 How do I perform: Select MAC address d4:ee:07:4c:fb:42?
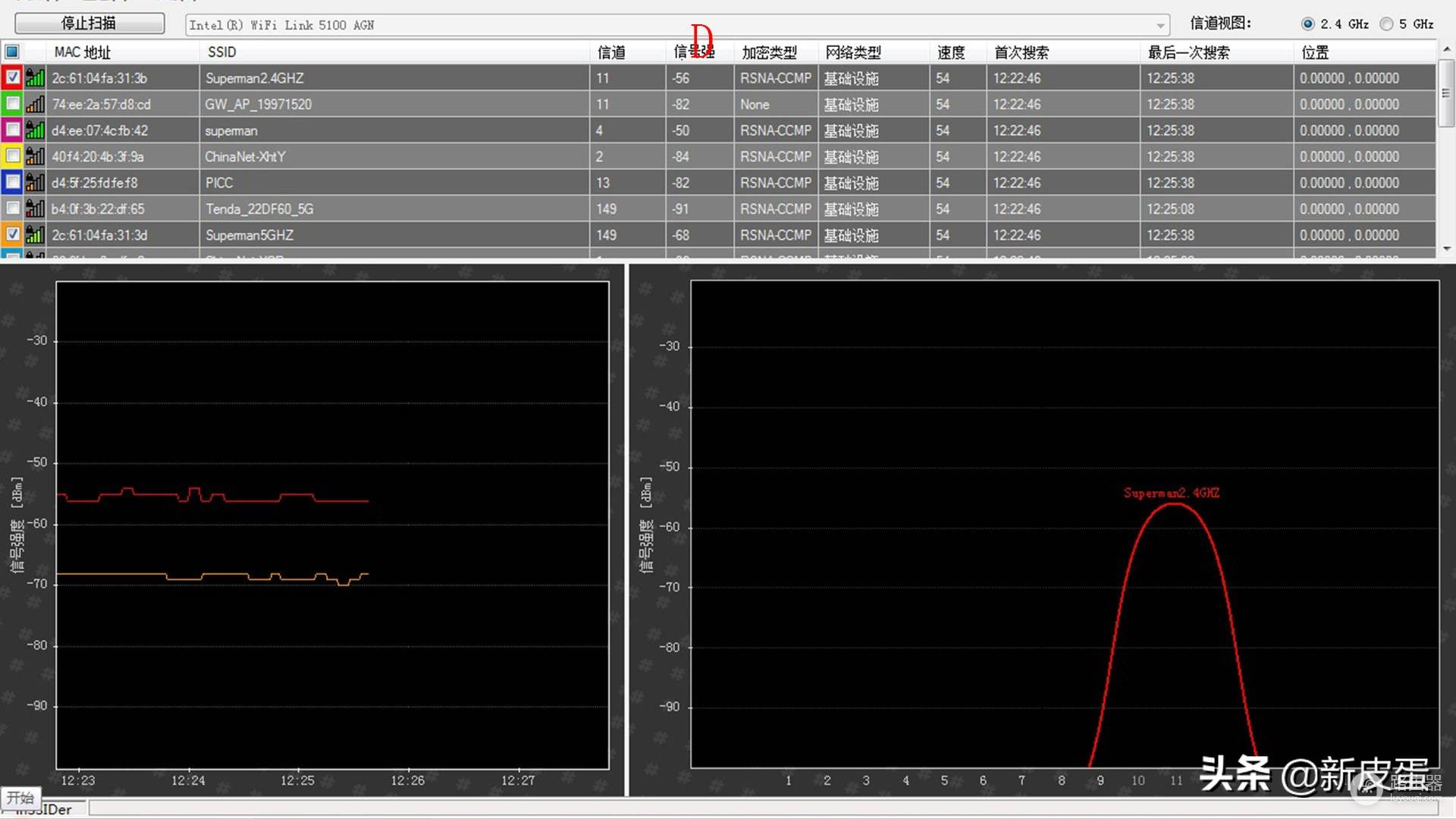(x=100, y=130)
